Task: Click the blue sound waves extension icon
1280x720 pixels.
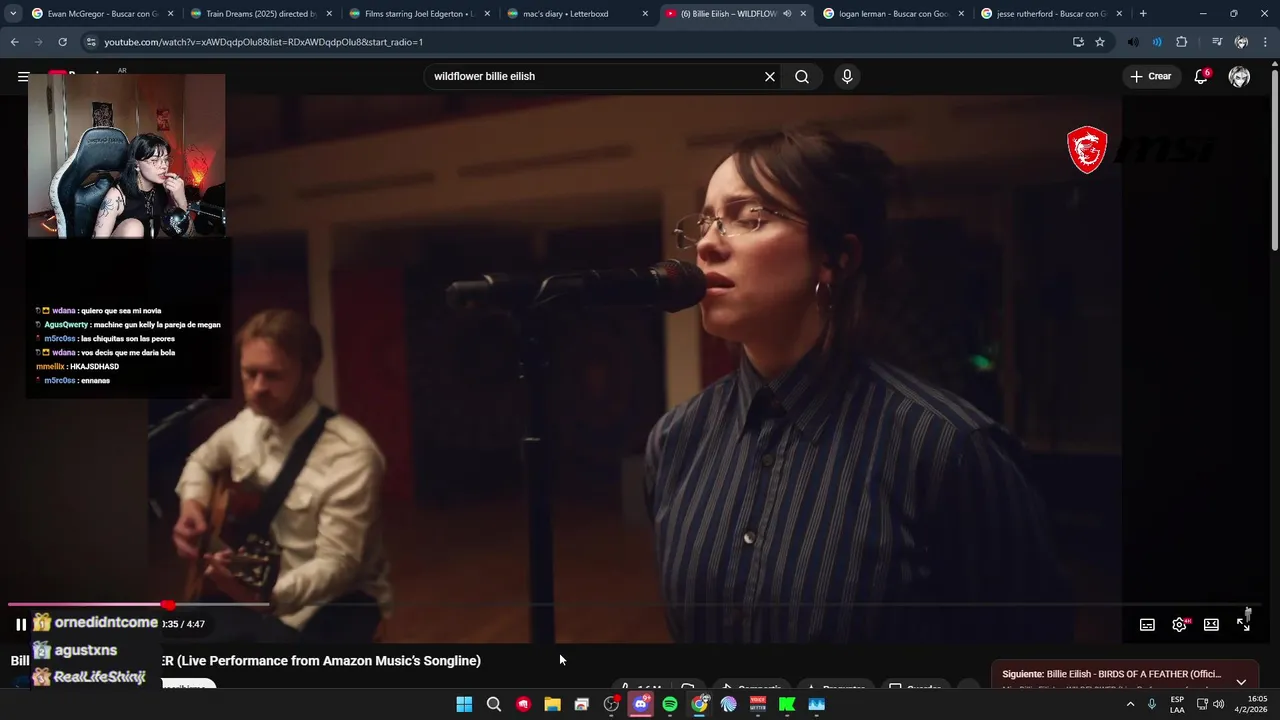Action: tap(1157, 42)
